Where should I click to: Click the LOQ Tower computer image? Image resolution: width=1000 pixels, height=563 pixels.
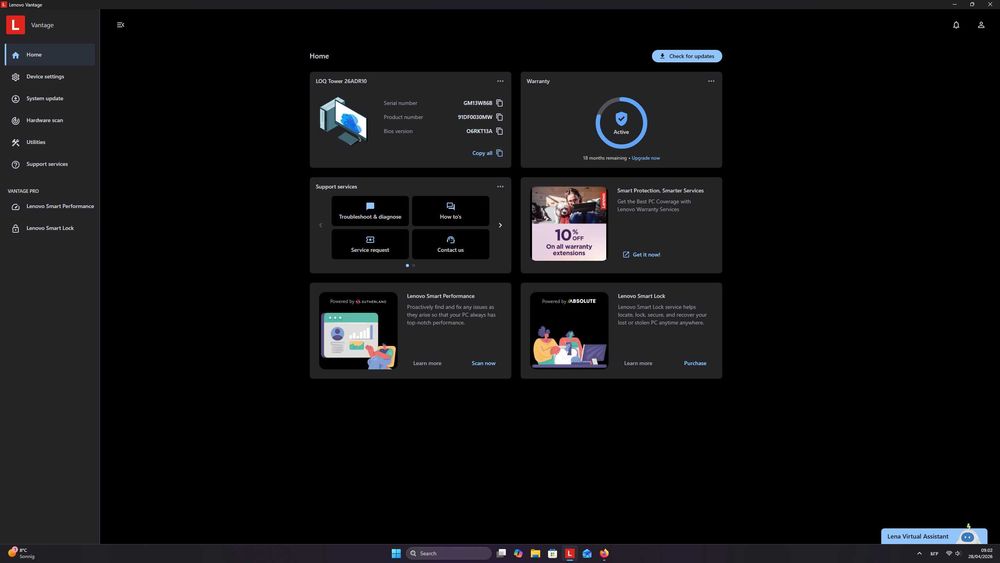coord(344,121)
